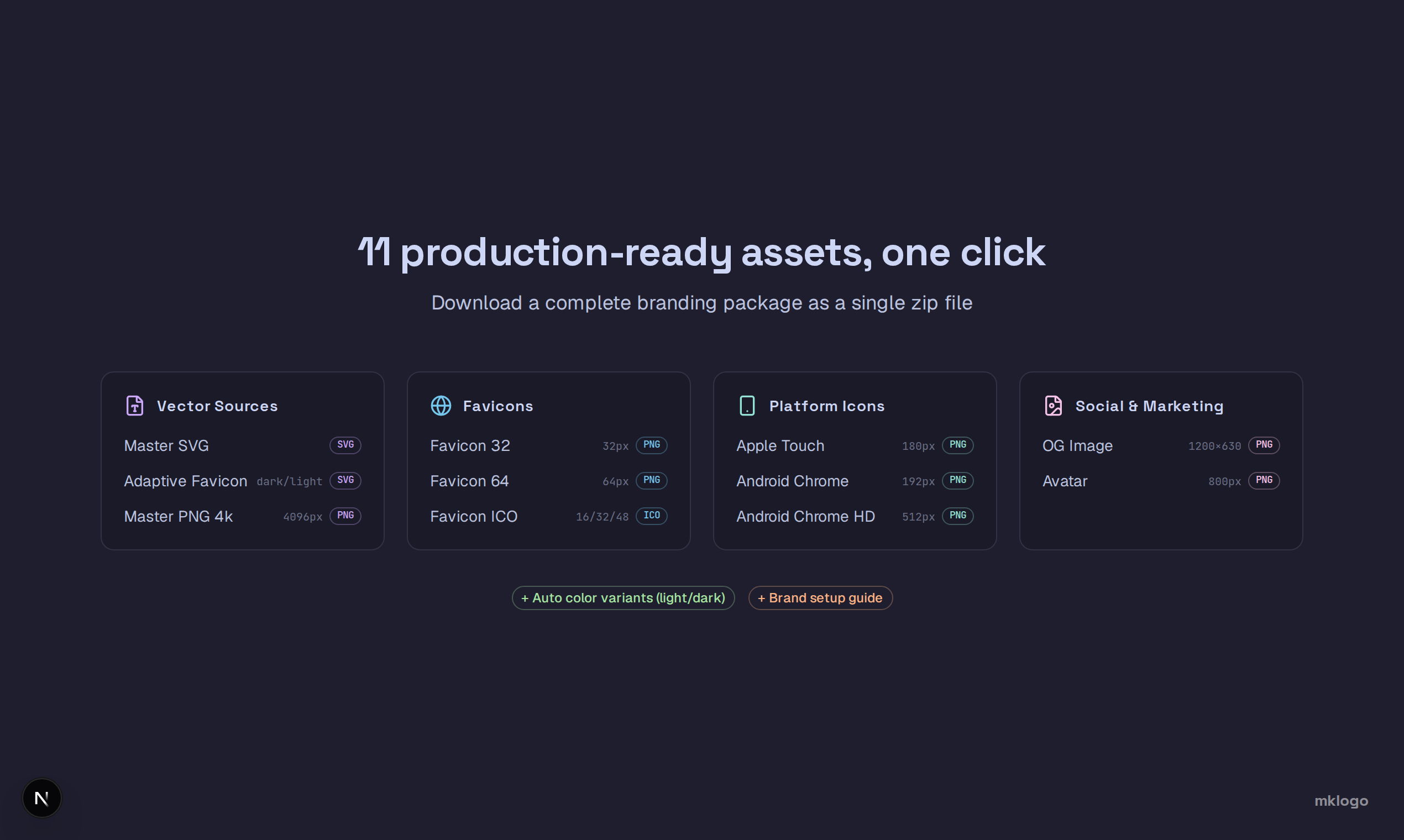Screen dimensions: 1404x840
Task: Click the Auto color variants pill
Action: 624,598
